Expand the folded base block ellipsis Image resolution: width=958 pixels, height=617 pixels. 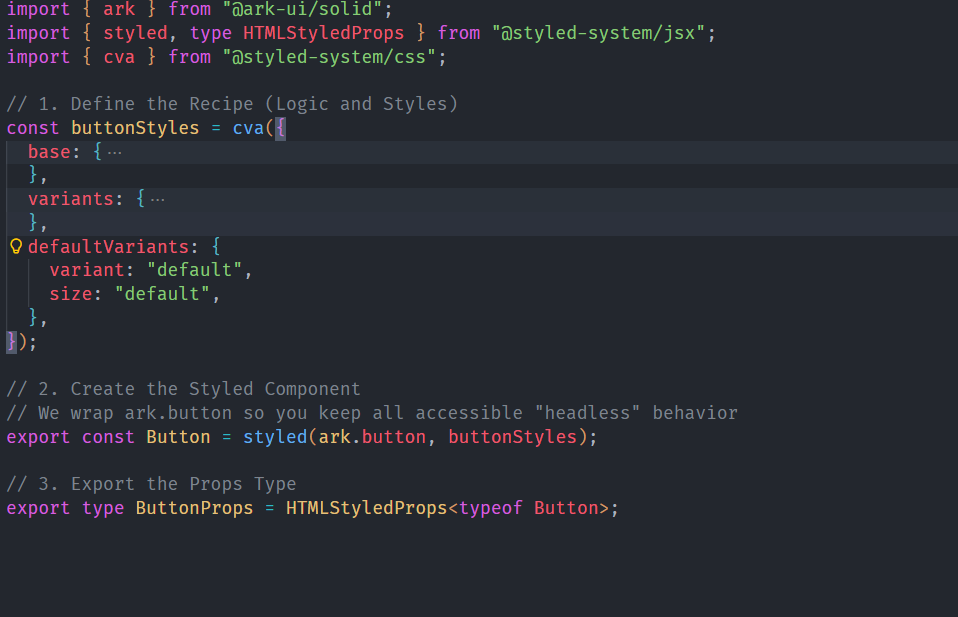point(114,152)
